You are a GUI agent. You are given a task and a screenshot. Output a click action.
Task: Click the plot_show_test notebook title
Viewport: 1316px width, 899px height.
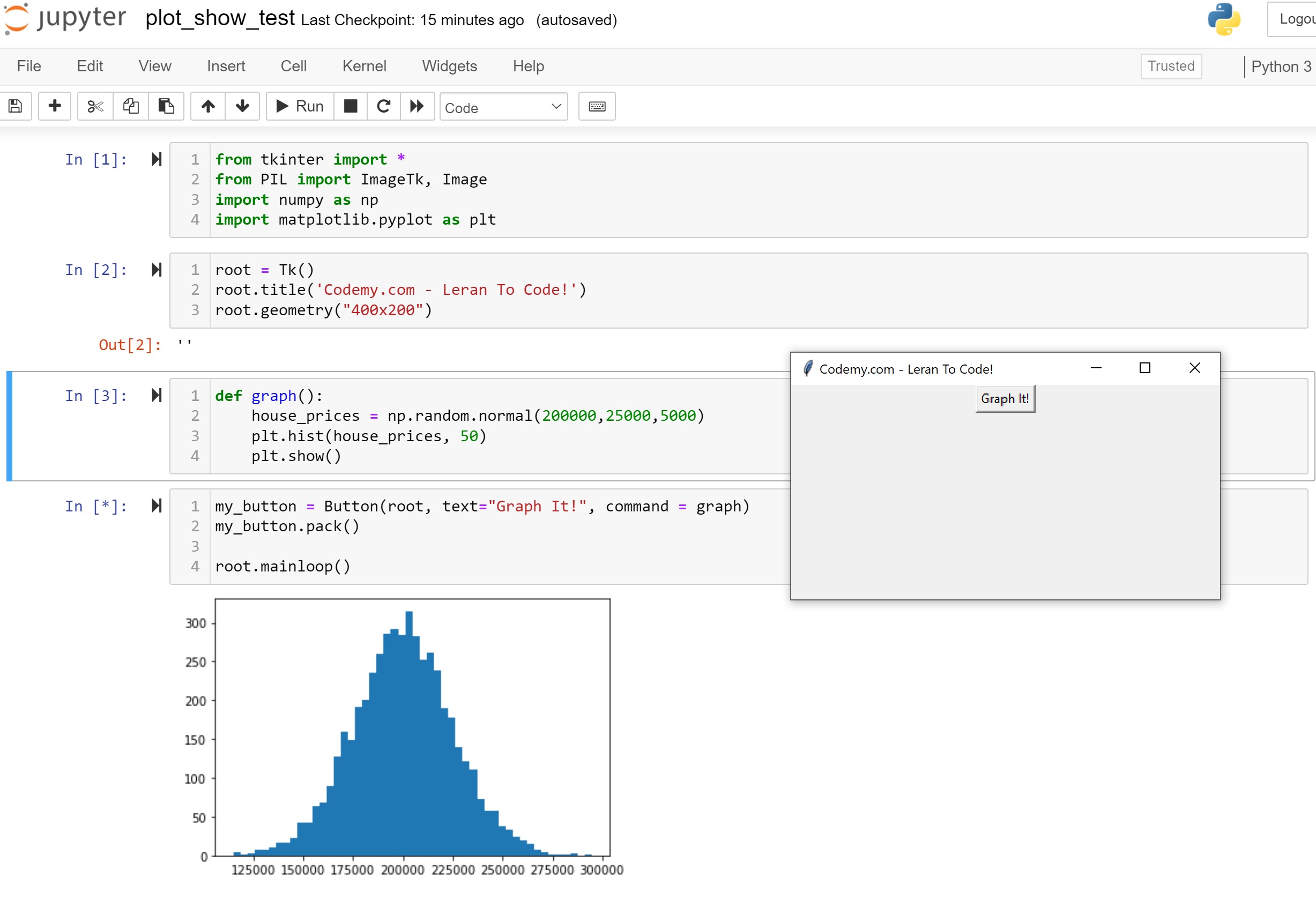[x=220, y=19]
